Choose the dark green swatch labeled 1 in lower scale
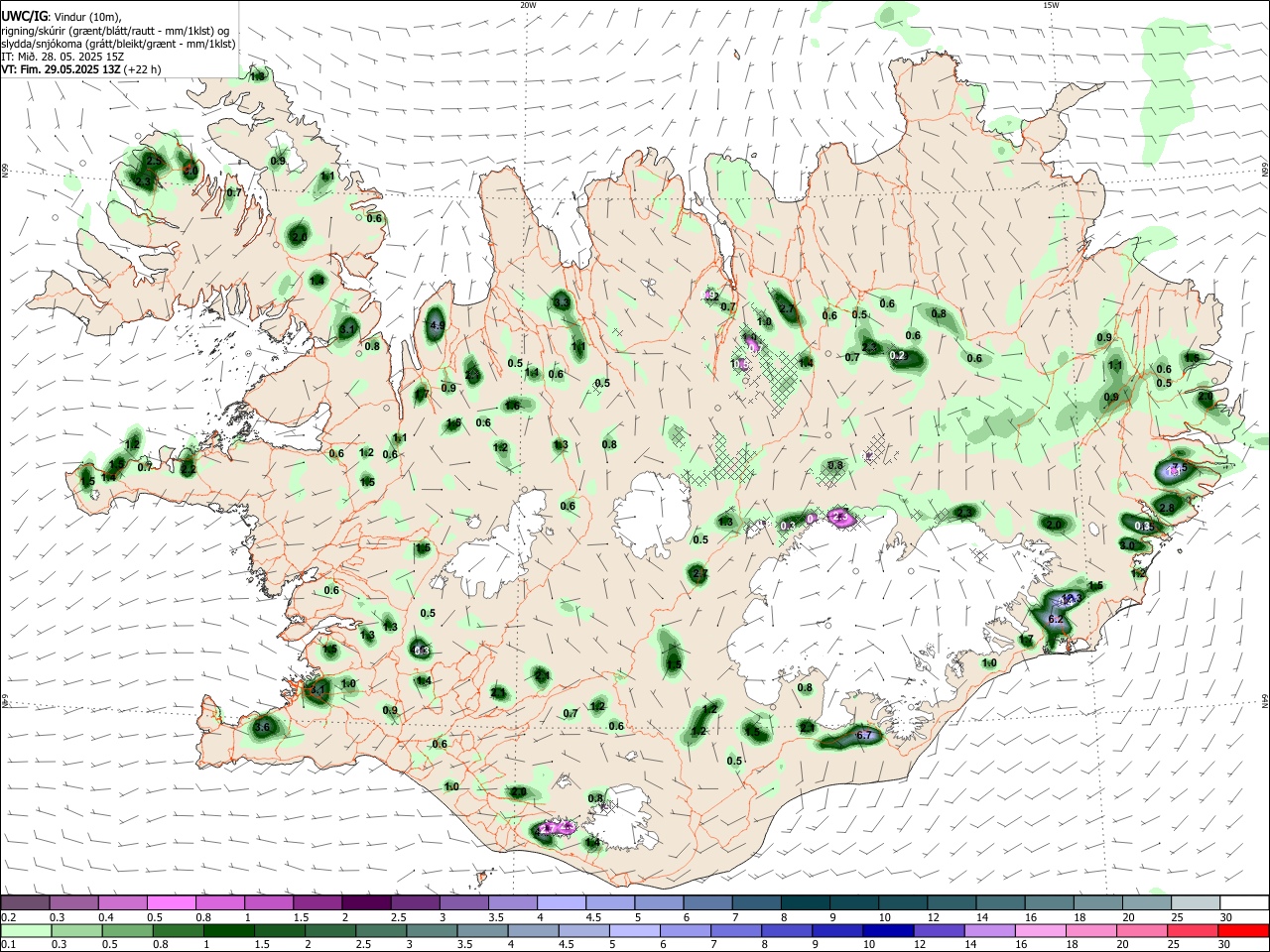1270x952 pixels. tap(227, 930)
